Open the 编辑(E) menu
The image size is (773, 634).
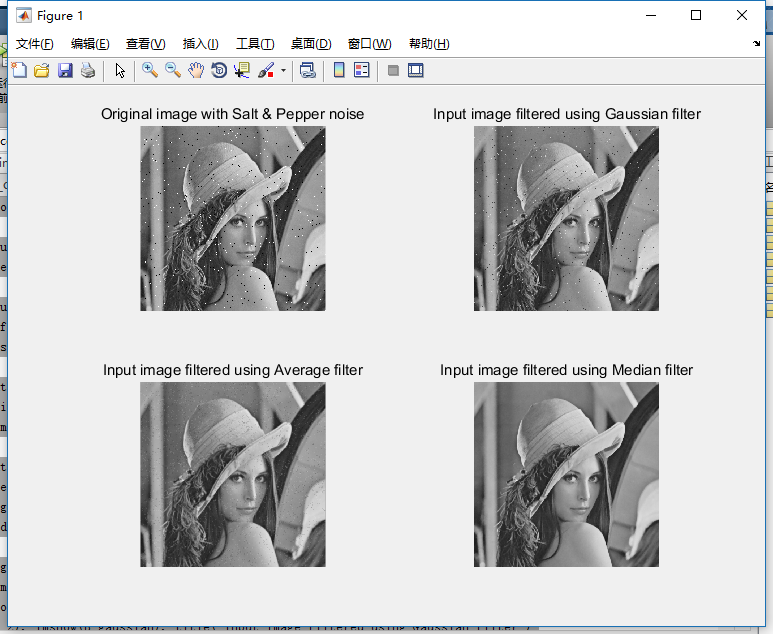[x=90, y=44]
